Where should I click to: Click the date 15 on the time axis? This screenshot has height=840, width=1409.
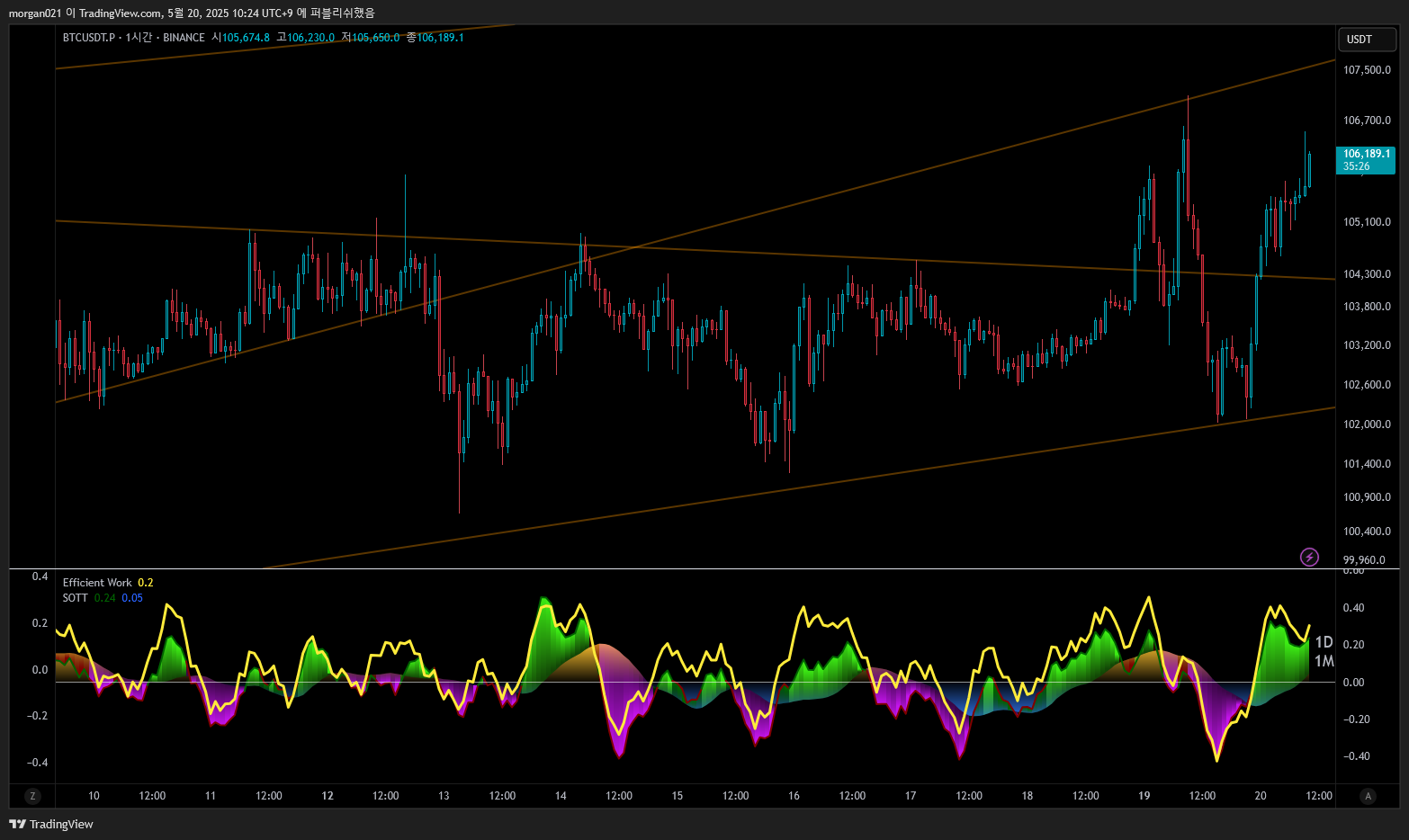point(678,796)
